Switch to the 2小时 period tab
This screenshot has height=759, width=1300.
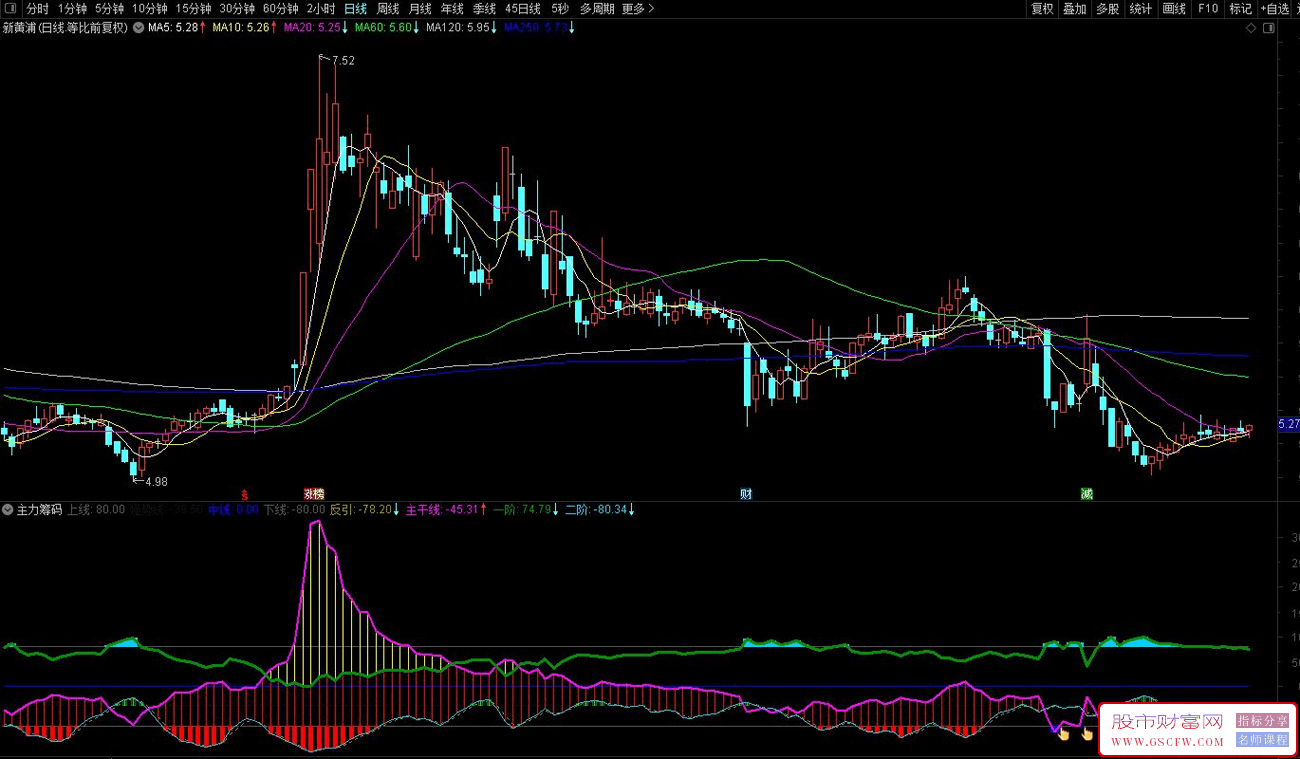322,8
